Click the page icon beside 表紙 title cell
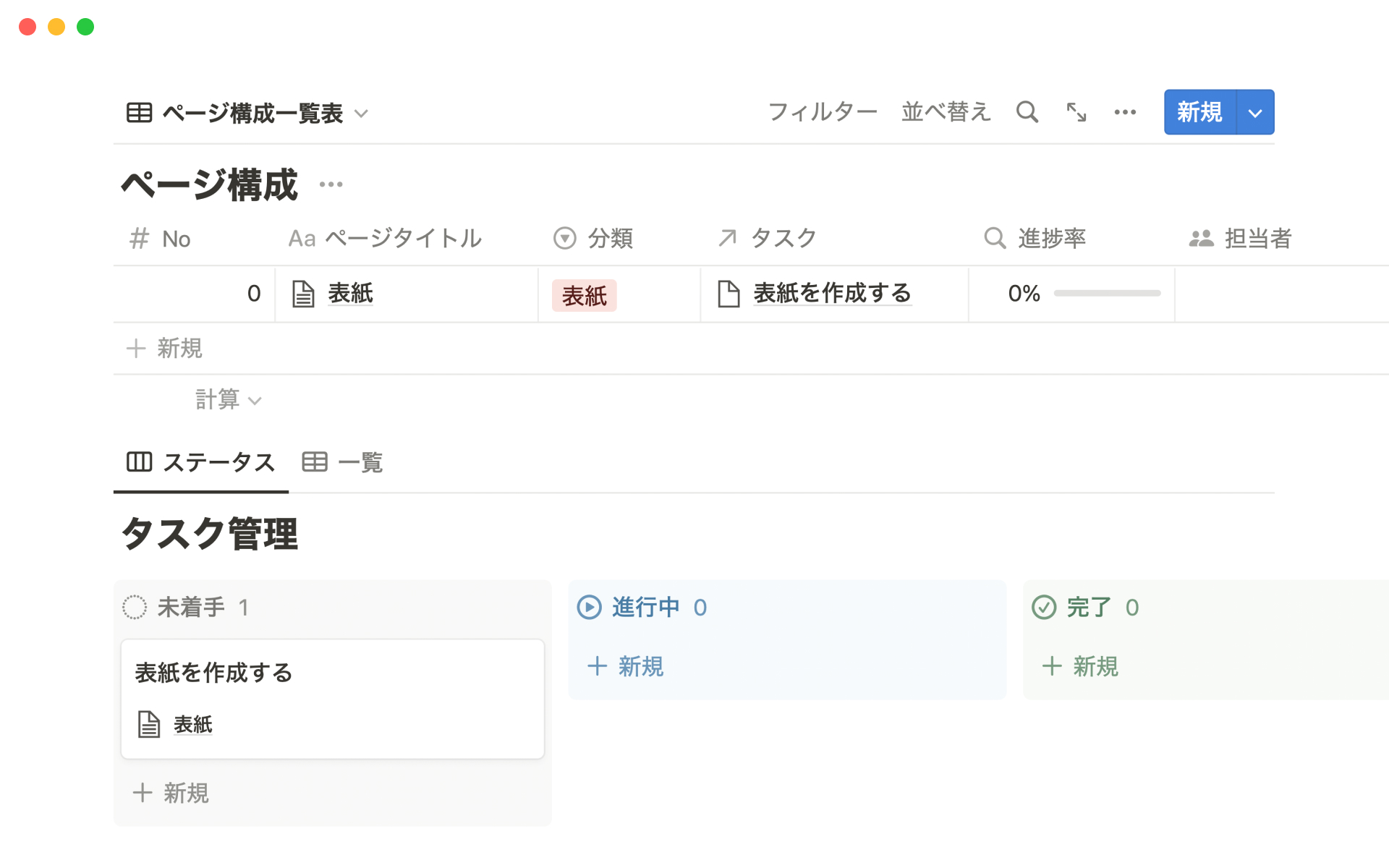Viewport: 1389px width, 868px height. (x=303, y=294)
